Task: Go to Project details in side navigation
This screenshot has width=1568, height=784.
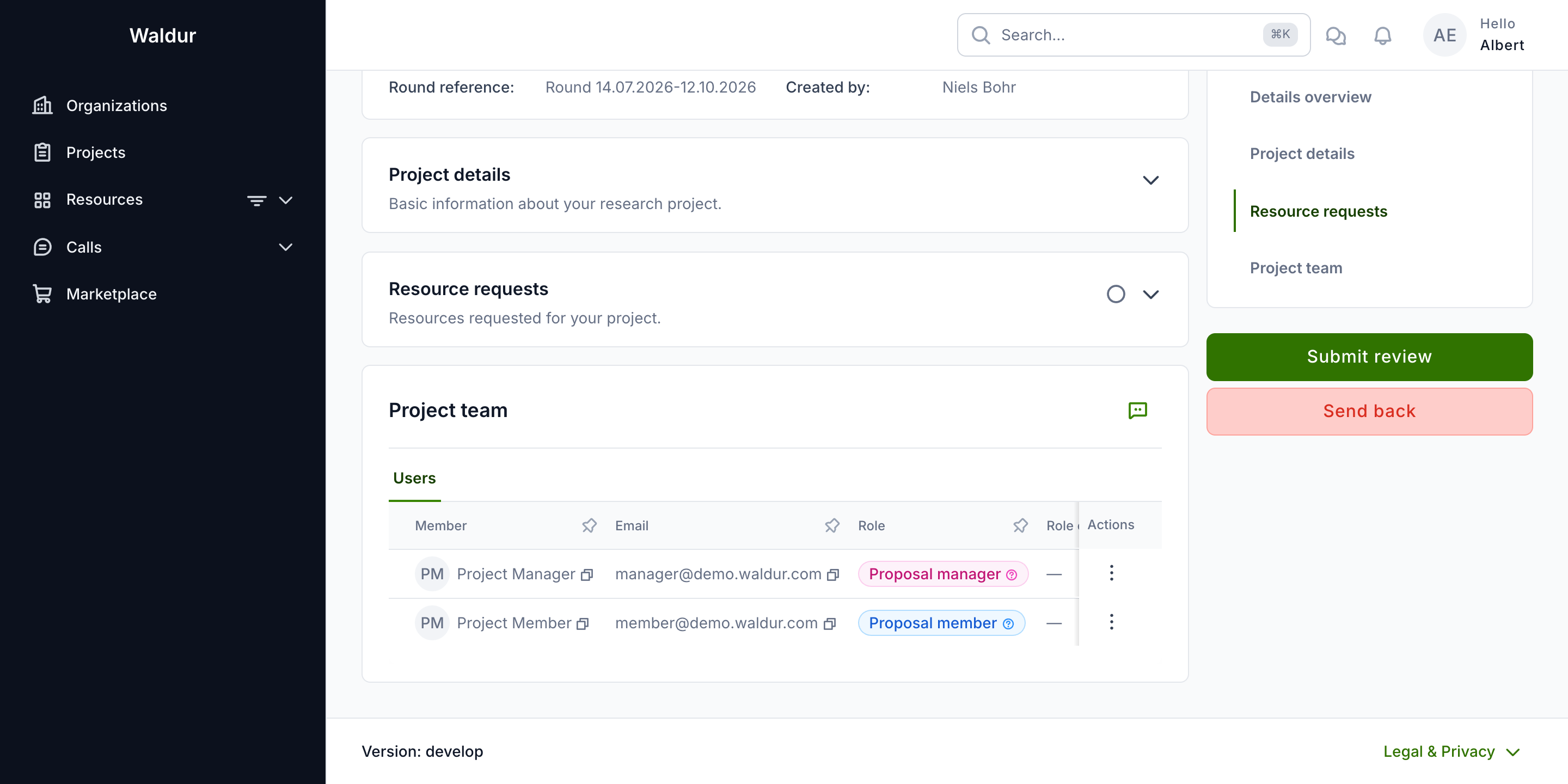Action: [1301, 154]
